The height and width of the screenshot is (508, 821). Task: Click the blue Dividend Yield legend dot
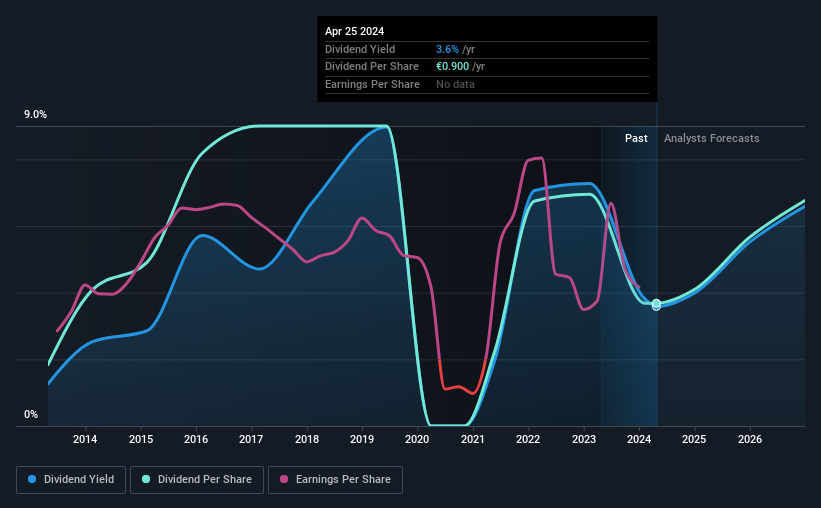point(32,479)
